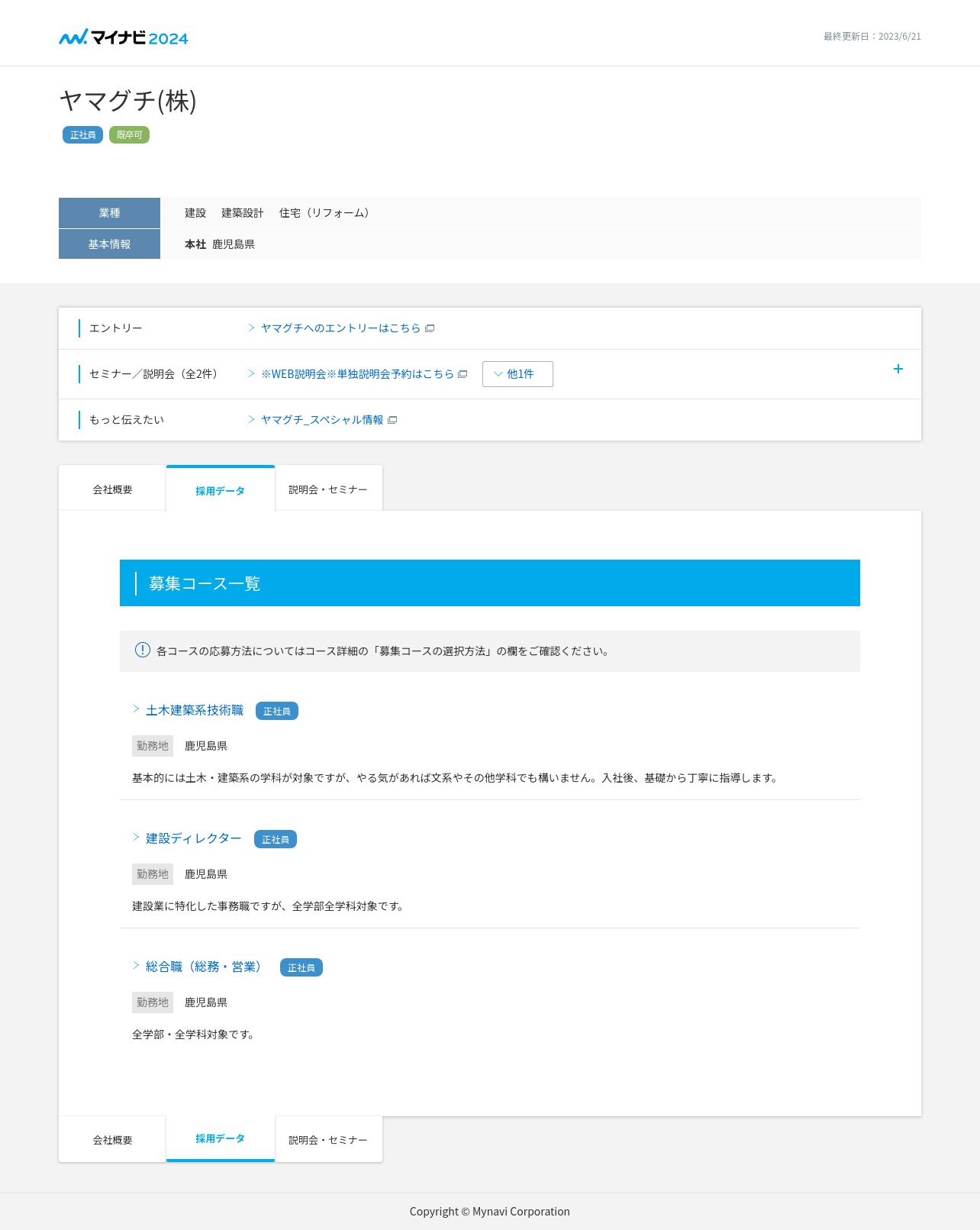The width and height of the screenshot is (980, 1230).
Task: Open the ヤマグチ_スペシャル情報 link
Action: point(322,420)
